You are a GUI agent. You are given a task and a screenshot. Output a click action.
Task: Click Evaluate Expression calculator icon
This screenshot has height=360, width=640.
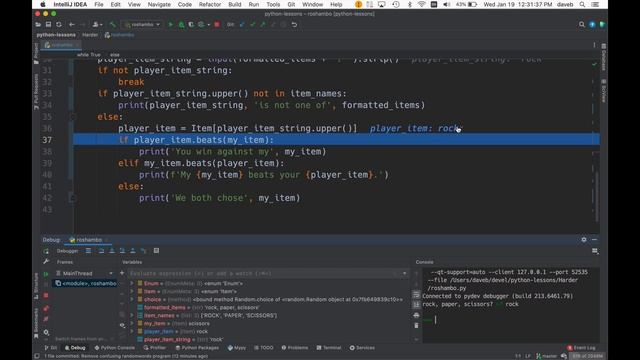click(156, 251)
